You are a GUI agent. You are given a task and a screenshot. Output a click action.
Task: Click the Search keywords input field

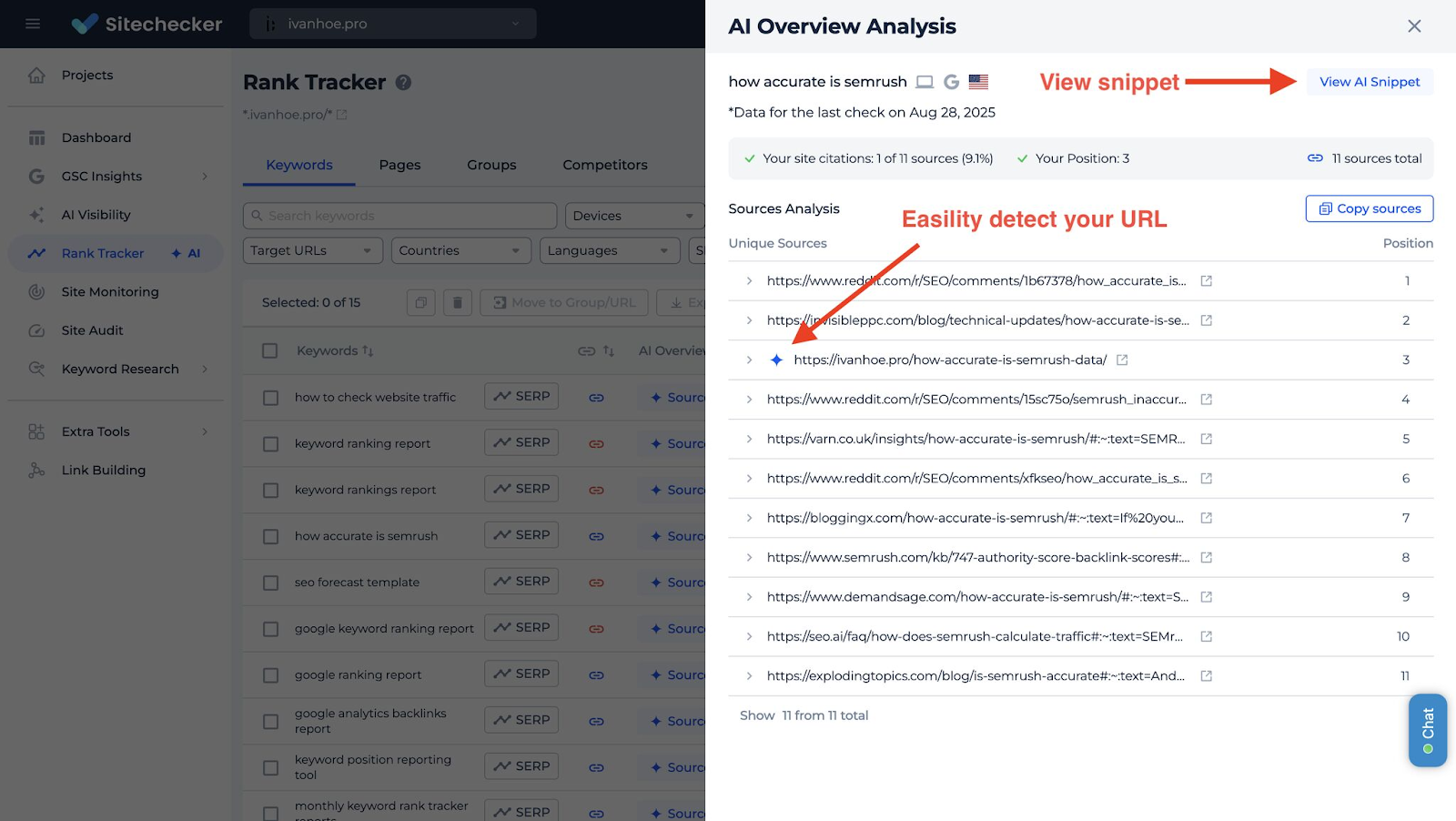point(400,216)
